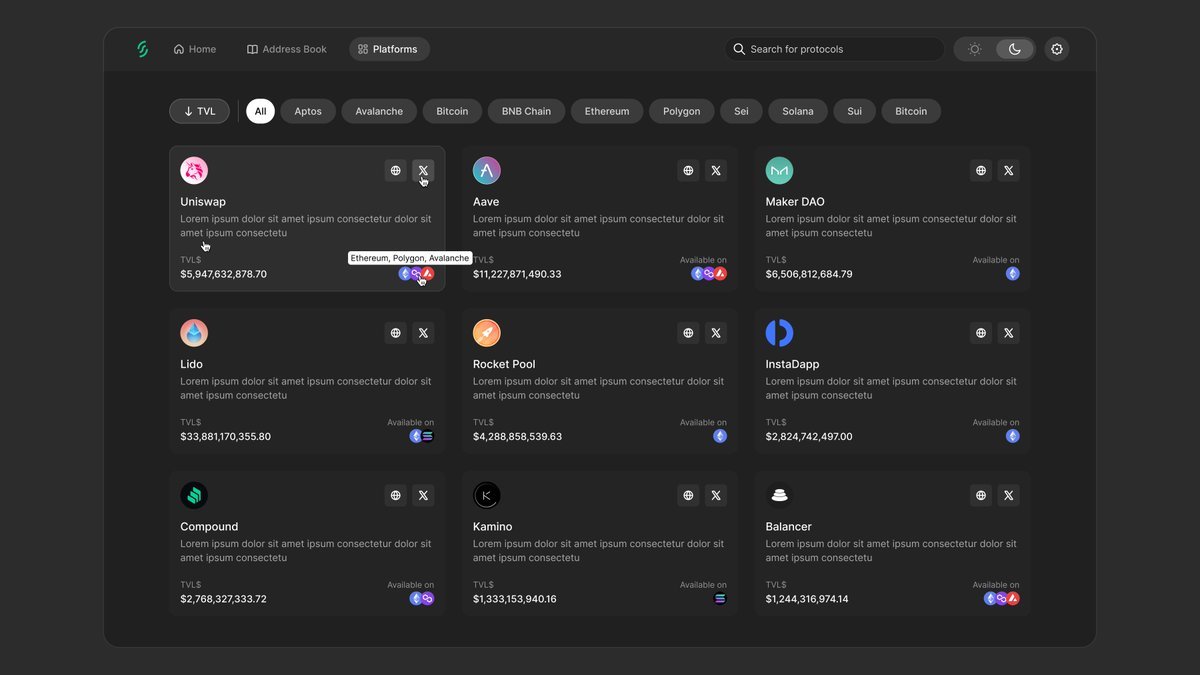Switch to dark mode moon toggle
Screen dimensions: 1200x675
(x=1015, y=49)
